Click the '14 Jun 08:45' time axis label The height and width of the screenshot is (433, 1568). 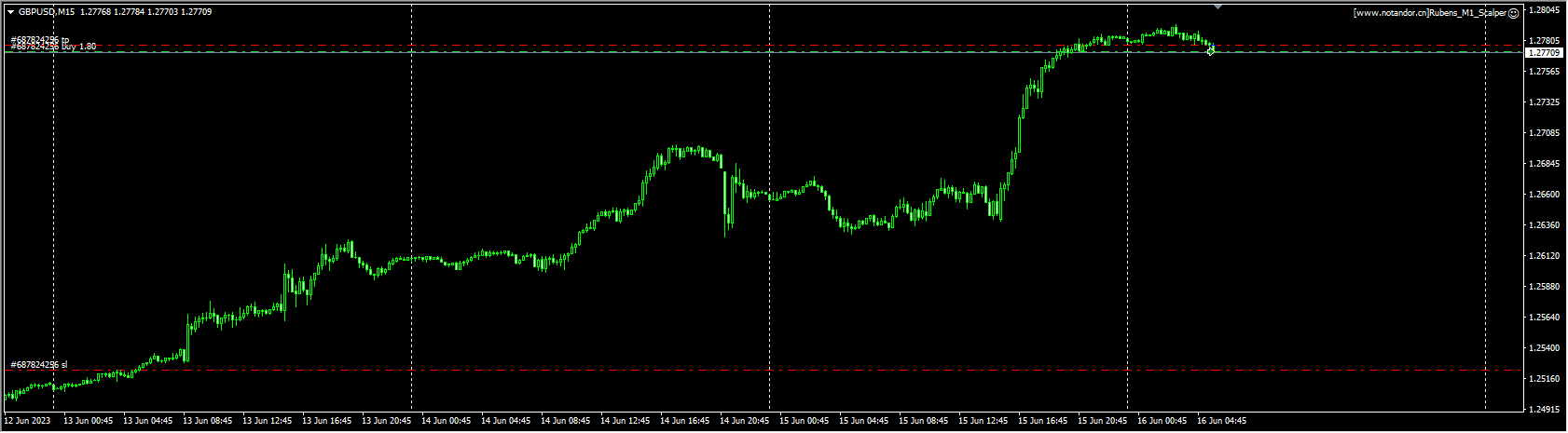pyautogui.click(x=566, y=421)
